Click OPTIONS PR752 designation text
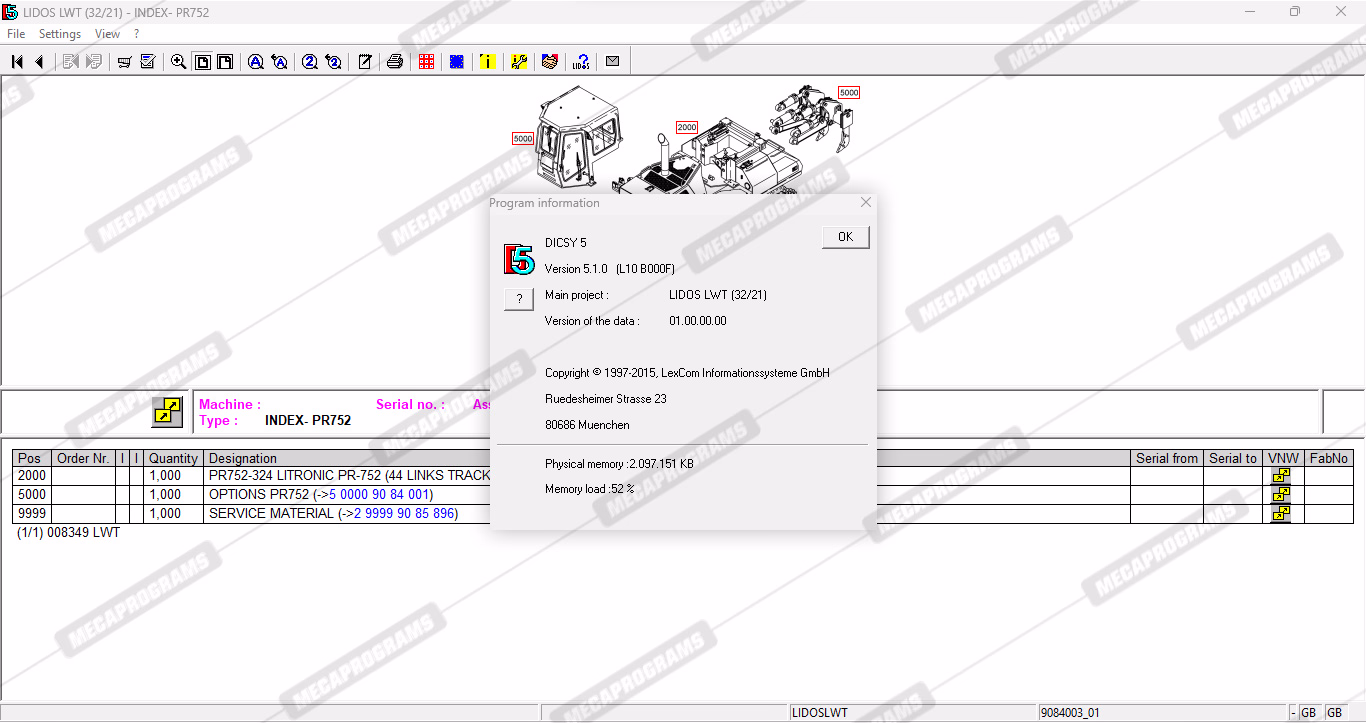 coord(259,495)
